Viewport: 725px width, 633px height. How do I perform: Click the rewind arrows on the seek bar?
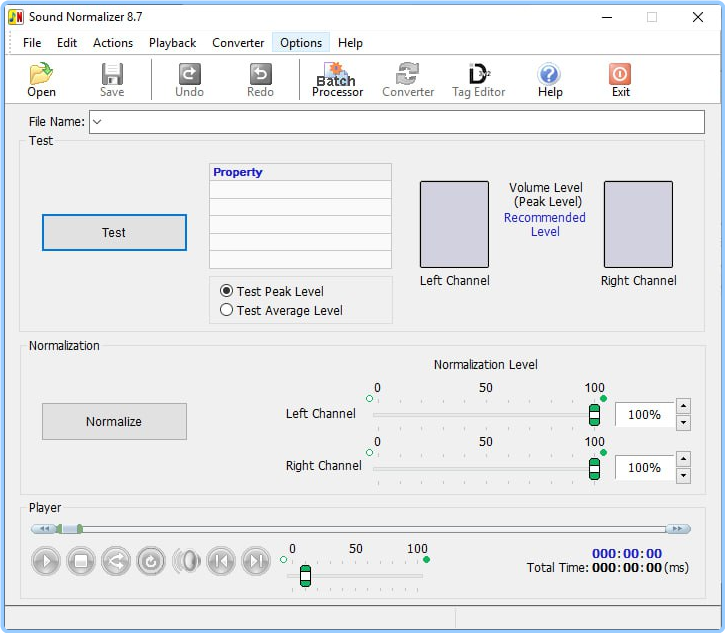[43, 529]
